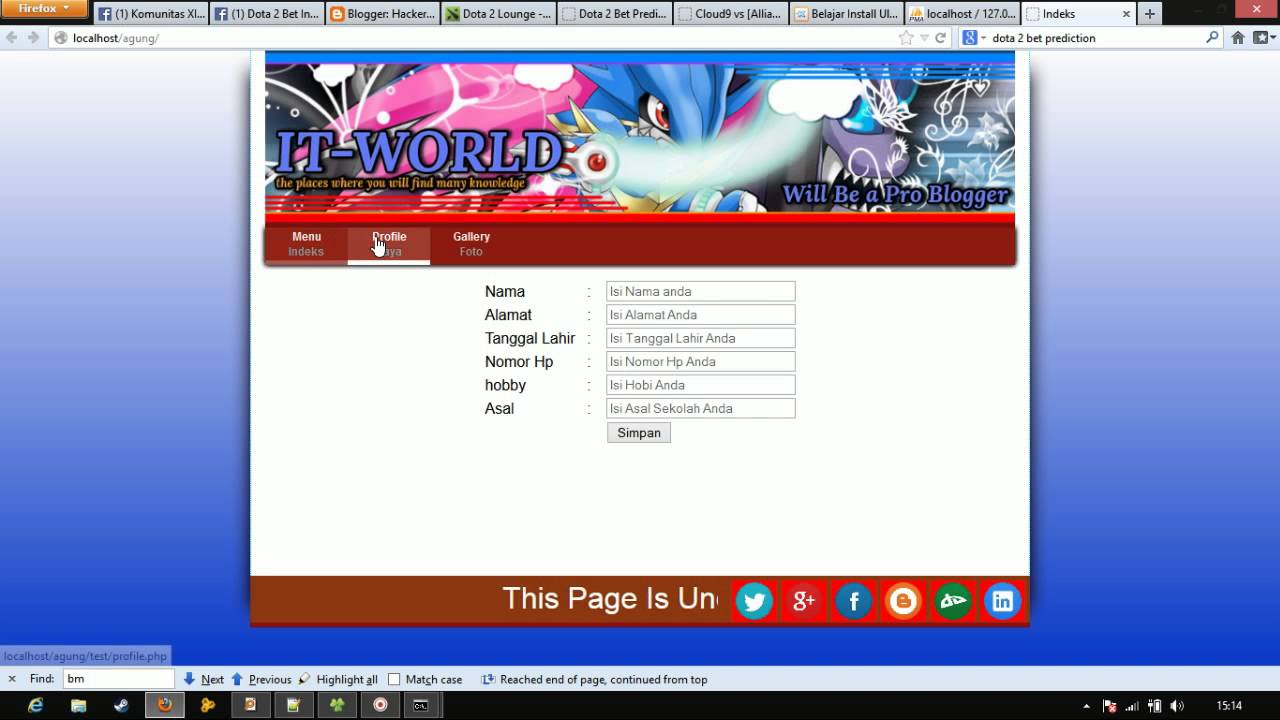Tick the Match case checkbox

coord(394,679)
